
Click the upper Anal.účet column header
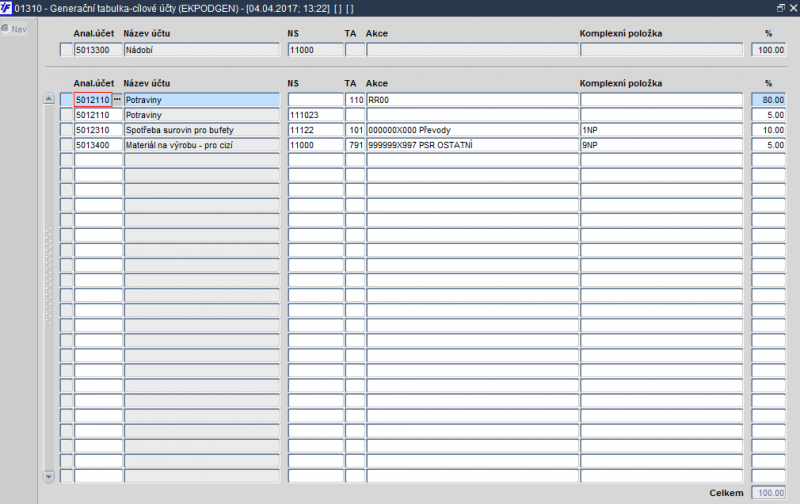[94, 33]
